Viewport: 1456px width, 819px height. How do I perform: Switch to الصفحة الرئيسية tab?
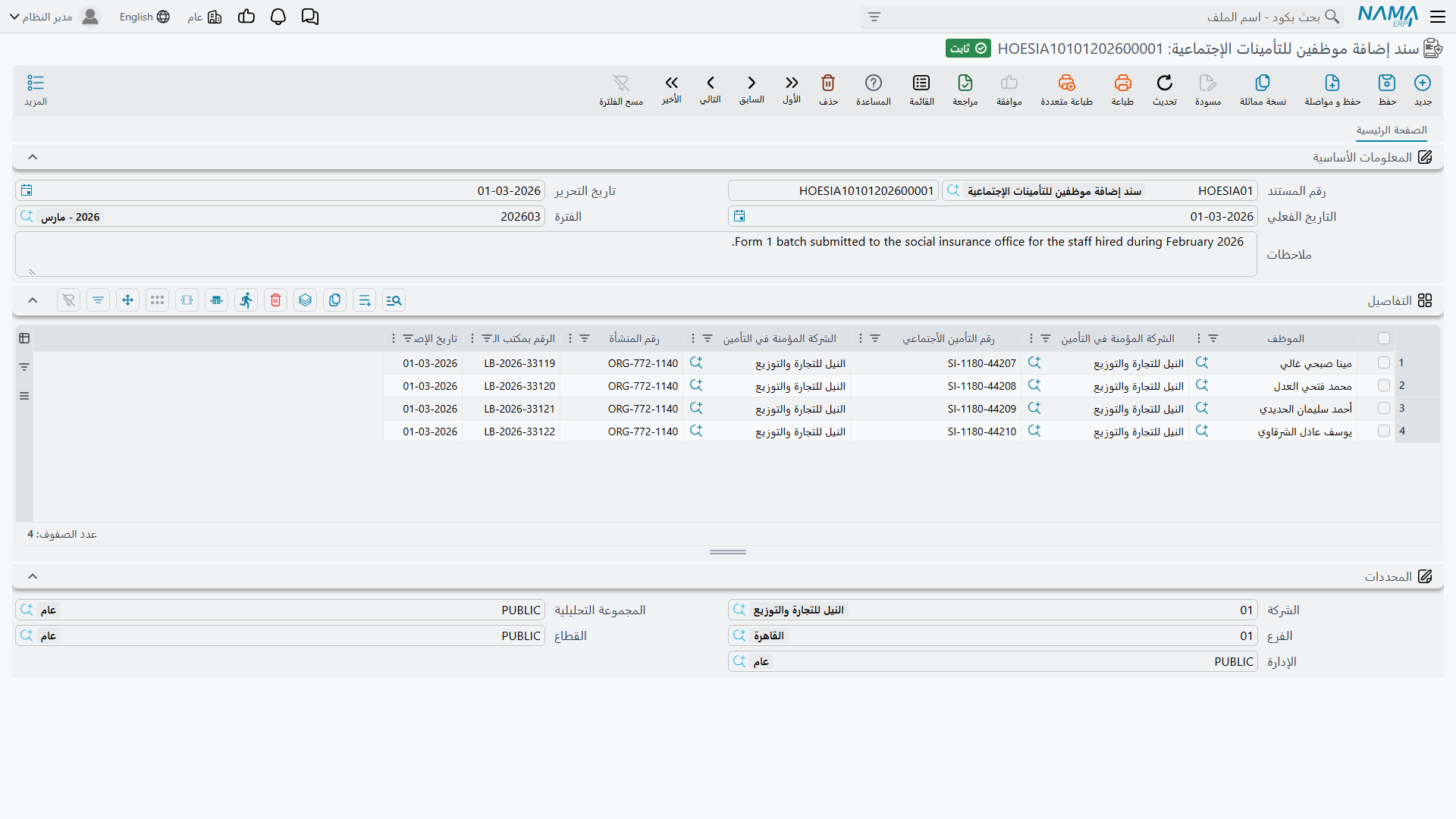click(1392, 130)
